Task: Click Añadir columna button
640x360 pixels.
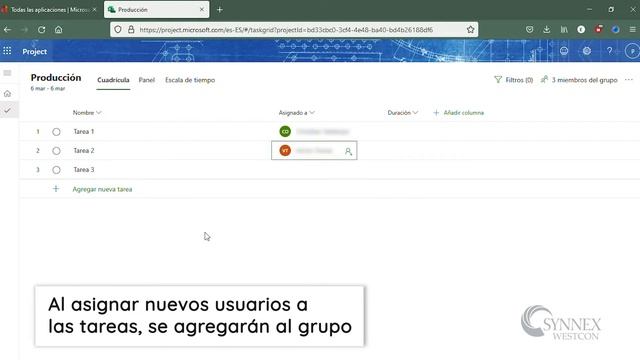Action: coord(459,113)
